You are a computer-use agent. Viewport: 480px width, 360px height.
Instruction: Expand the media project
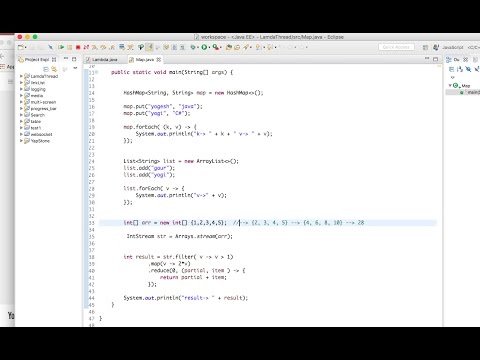tap(21, 95)
